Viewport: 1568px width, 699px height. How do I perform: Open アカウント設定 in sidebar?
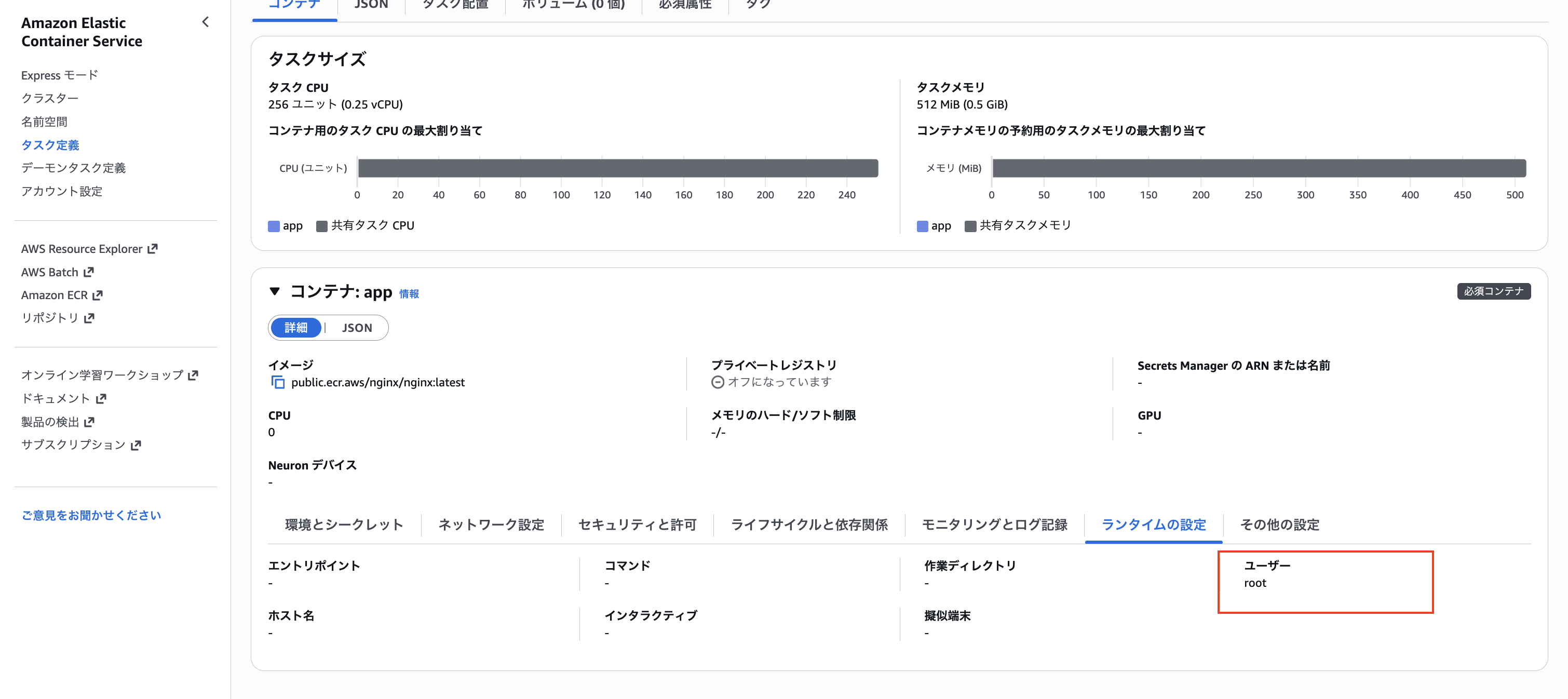pyautogui.click(x=62, y=191)
